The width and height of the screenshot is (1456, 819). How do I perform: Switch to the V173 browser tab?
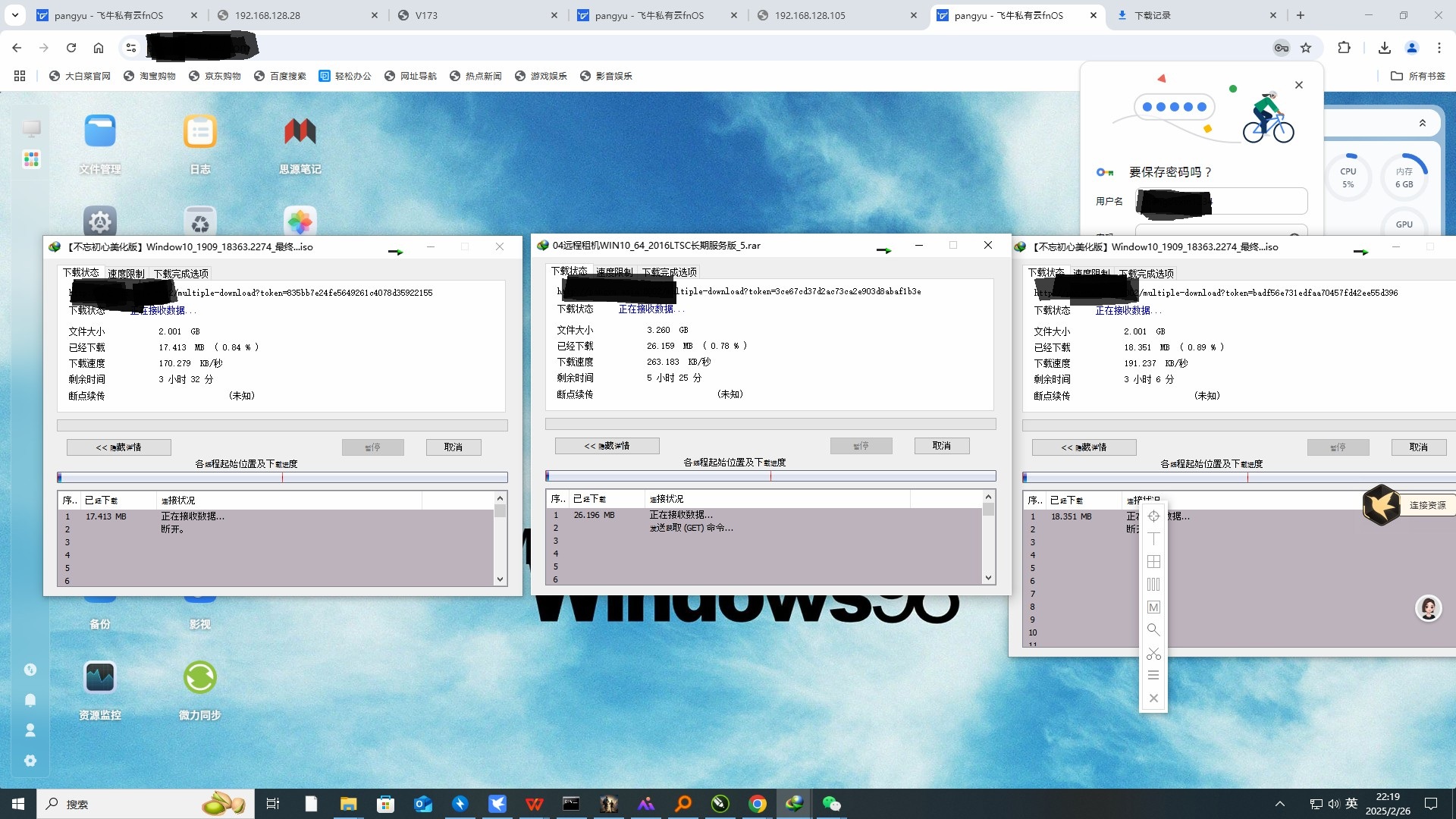(478, 15)
